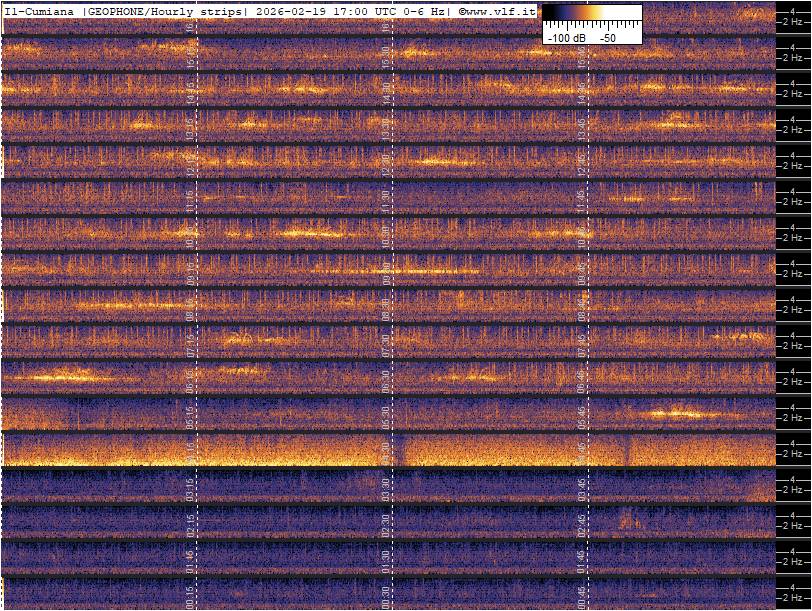The width and height of the screenshot is (812, 611).
Task: Click the I1-Cumiana station name
Action: tap(40, 10)
